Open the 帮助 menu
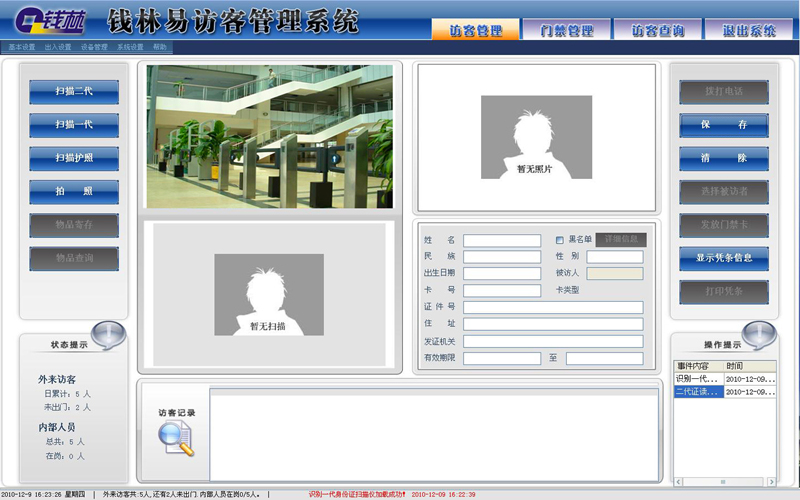The image size is (800, 500). pyautogui.click(x=160, y=47)
